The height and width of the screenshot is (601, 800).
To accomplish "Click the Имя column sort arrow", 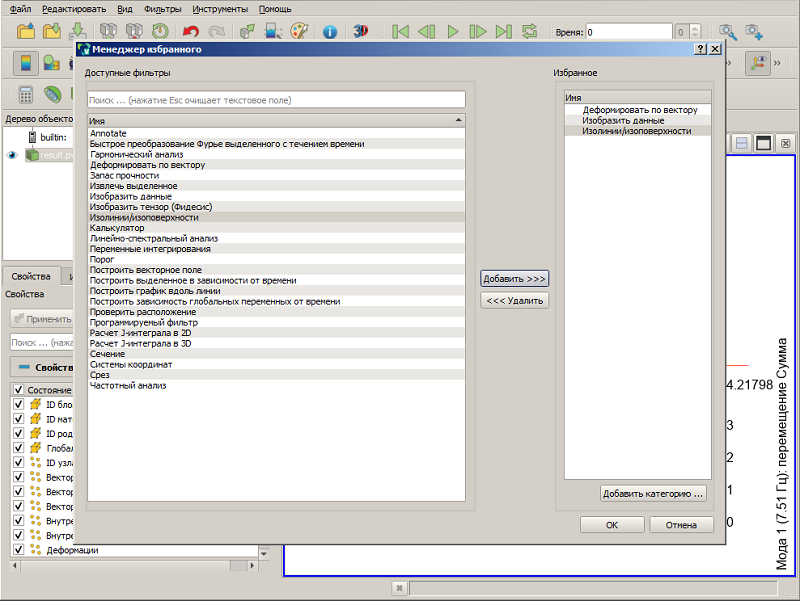I will click(458, 120).
